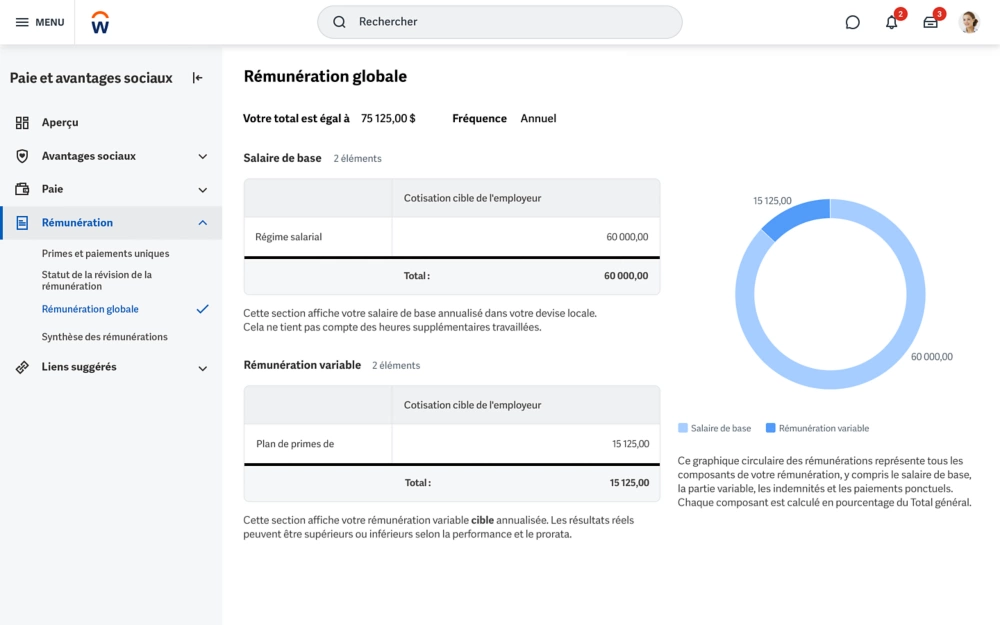Open user profile avatar
Screen dimensions: 1000x625
point(968,22)
